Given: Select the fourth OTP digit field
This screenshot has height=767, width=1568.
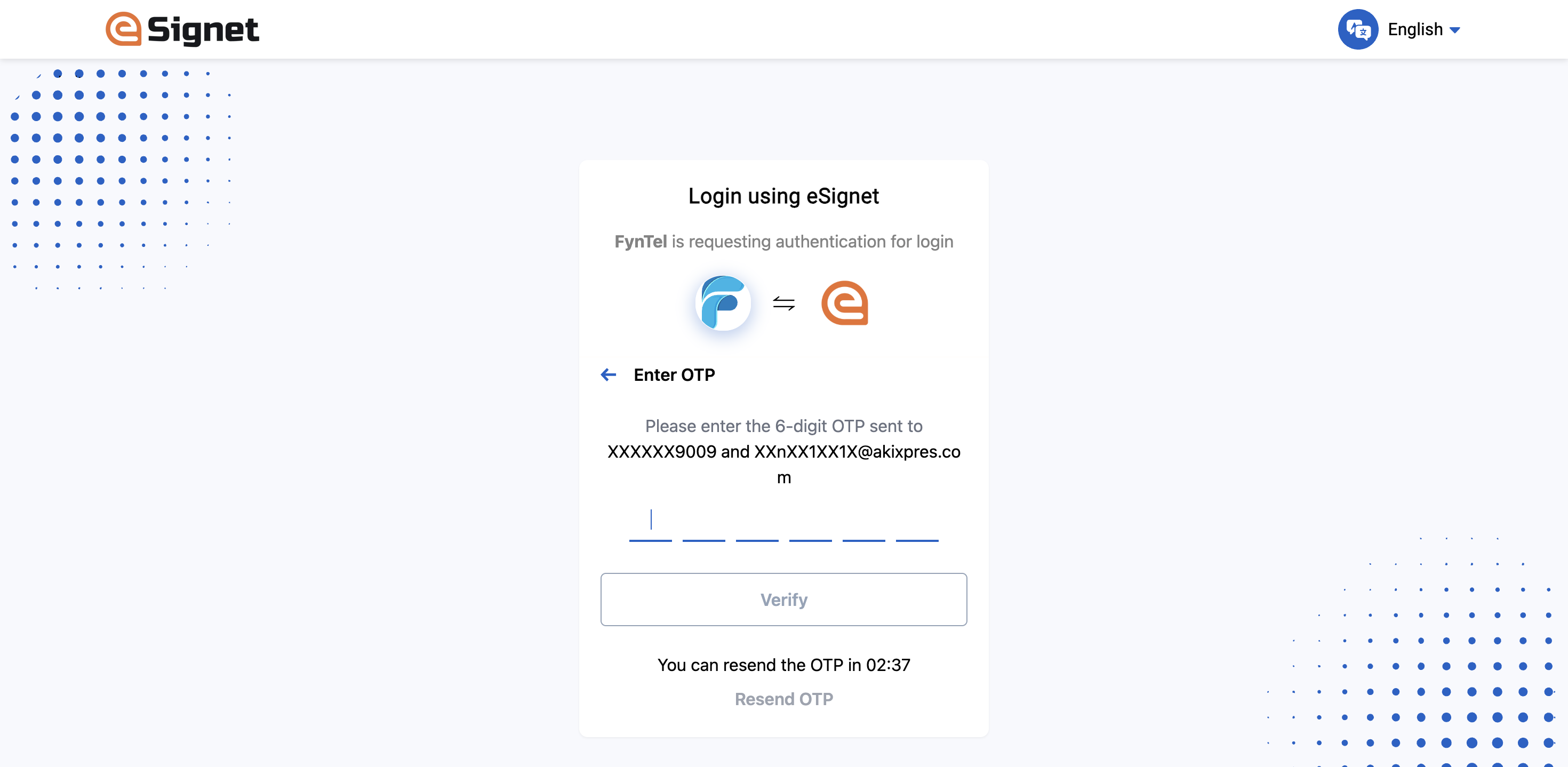Looking at the screenshot, I should [x=810, y=523].
